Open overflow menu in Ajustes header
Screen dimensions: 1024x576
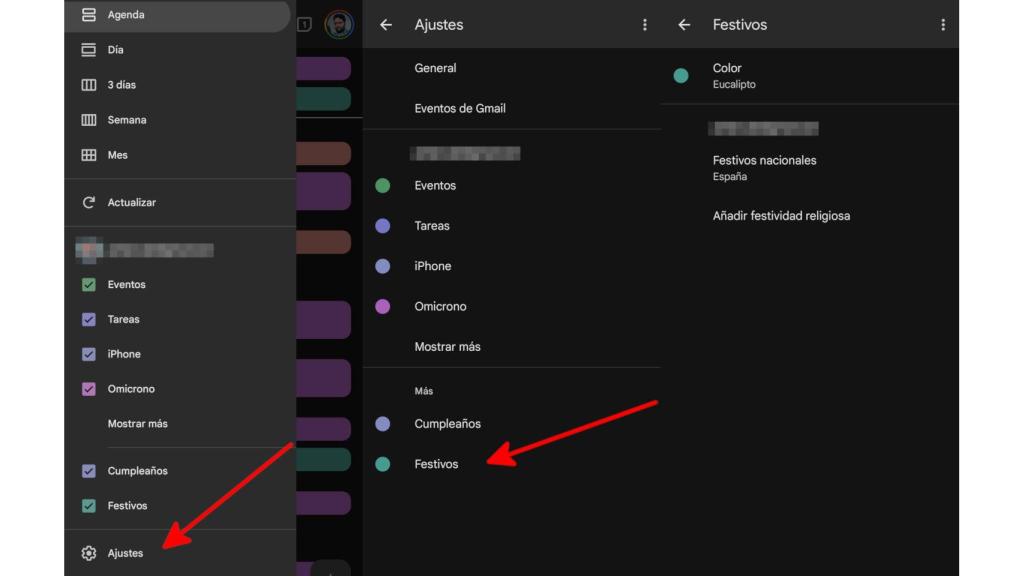(x=645, y=25)
